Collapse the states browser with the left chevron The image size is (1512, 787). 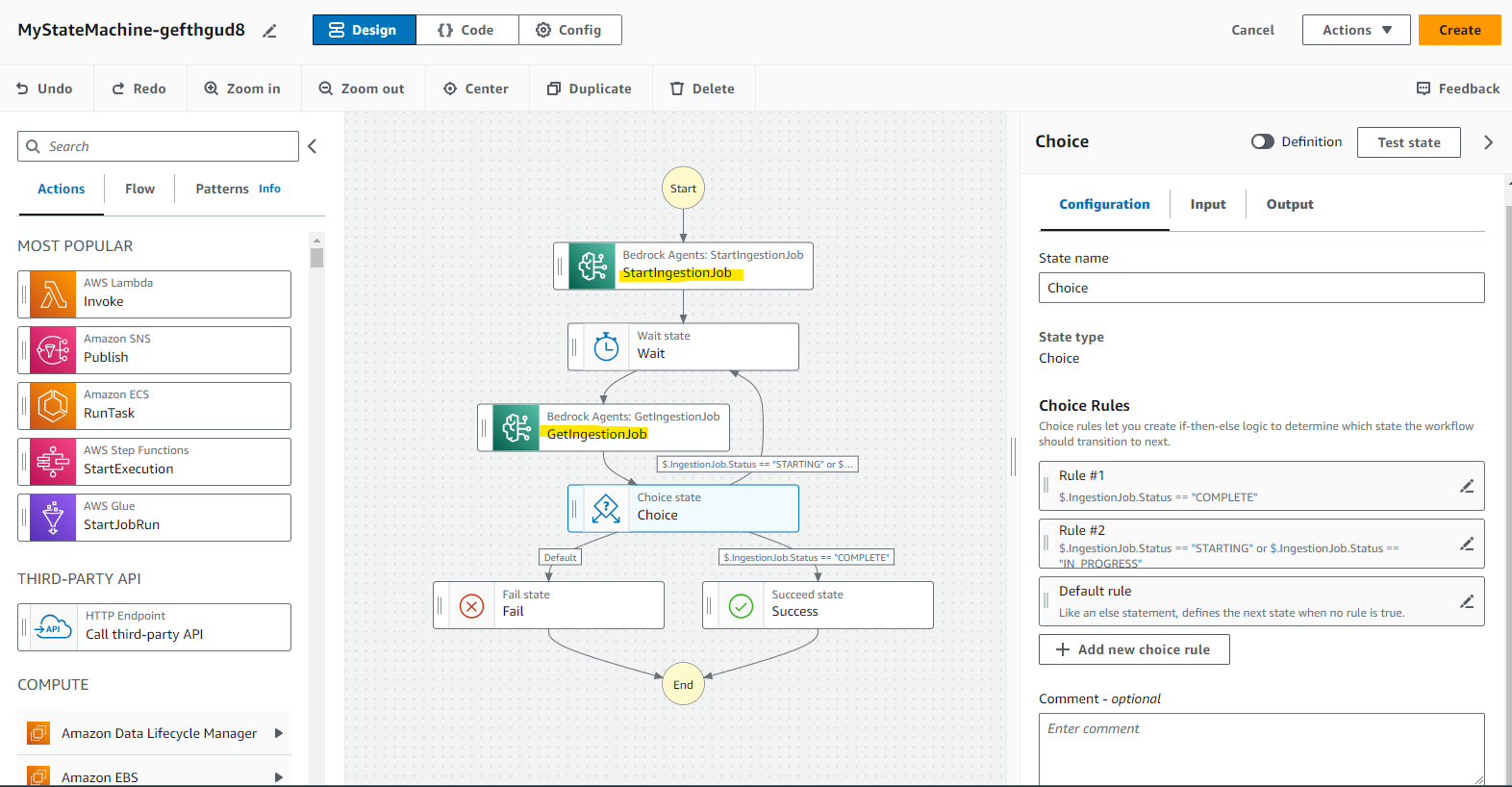[313, 146]
